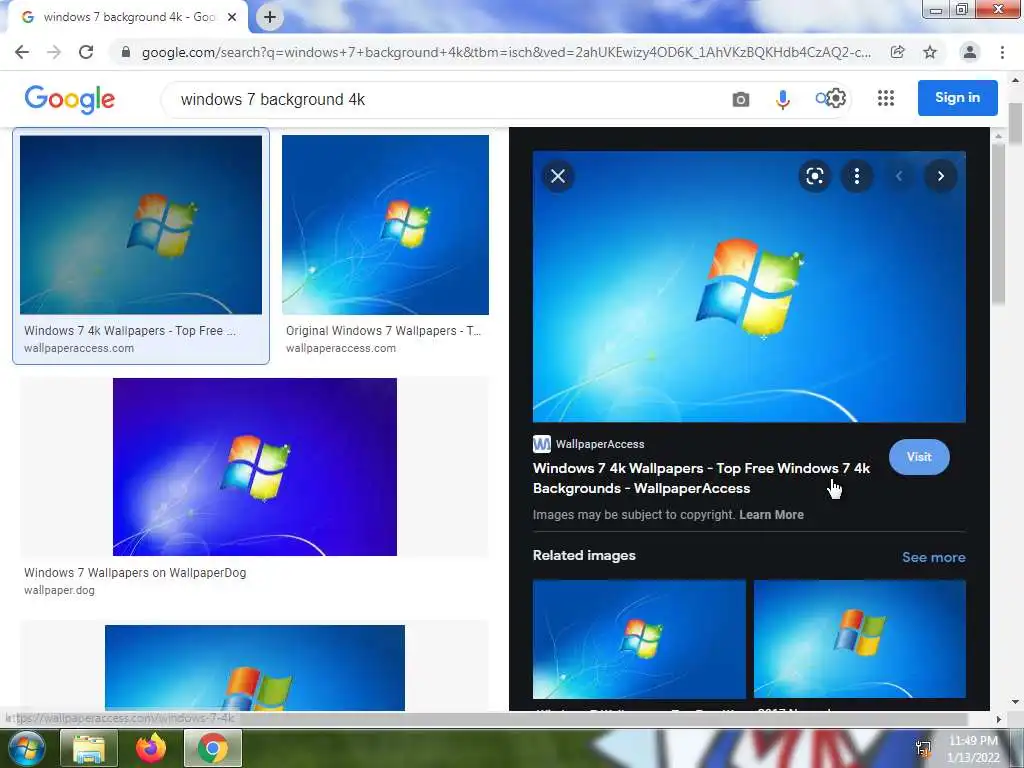Click the address bar URL
This screenshot has width=1024, height=768.
click(506, 52)
